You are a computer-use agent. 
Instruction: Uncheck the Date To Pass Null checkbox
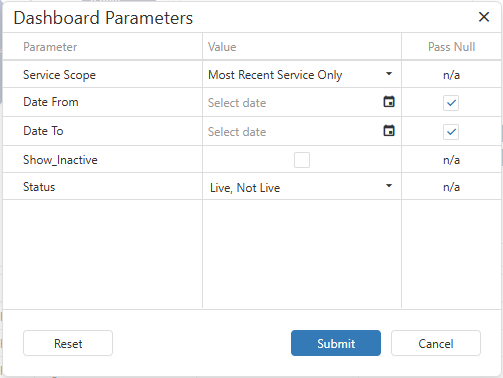tap(451, 132)
